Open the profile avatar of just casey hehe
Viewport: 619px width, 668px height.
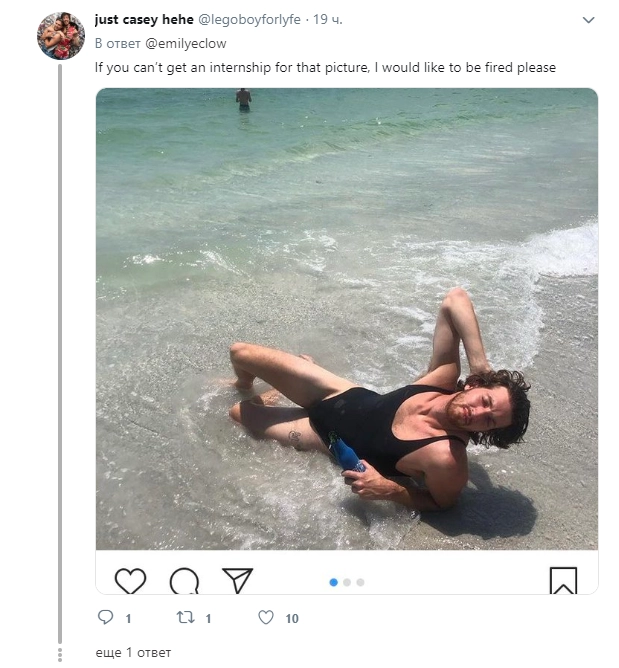pyautogui.click(x=61, y=36)
